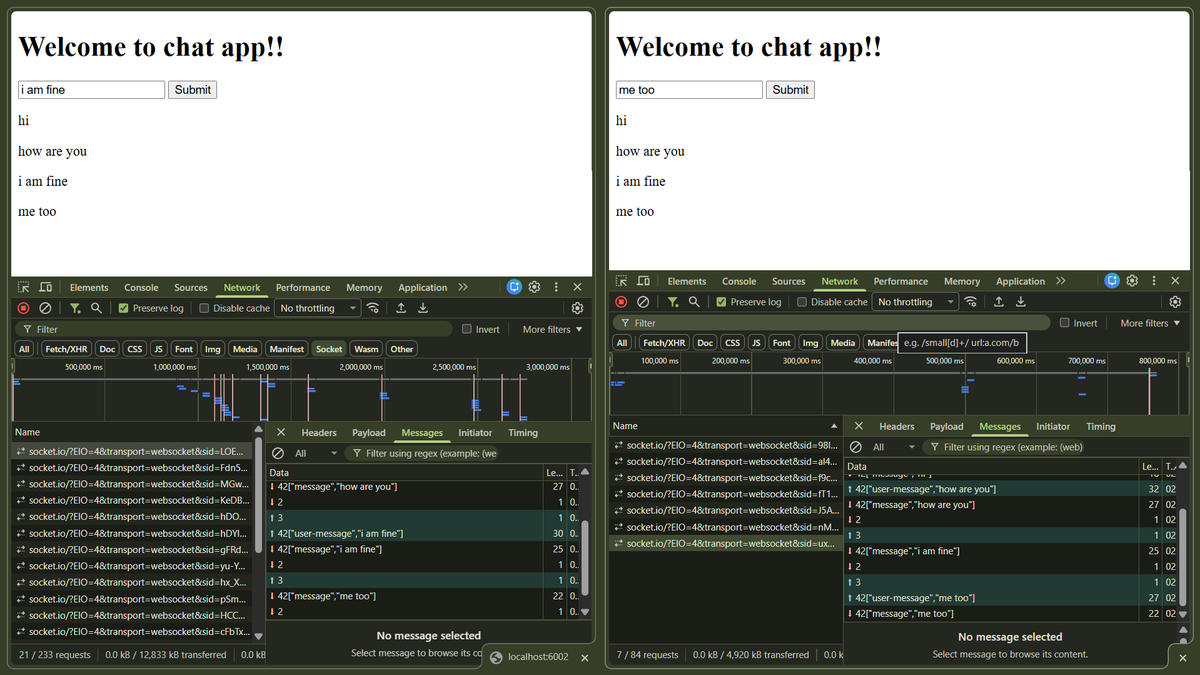Open DevTools three-dot menu in left window
This screenshot has height=675, width=1200.
tap(556, 287)
